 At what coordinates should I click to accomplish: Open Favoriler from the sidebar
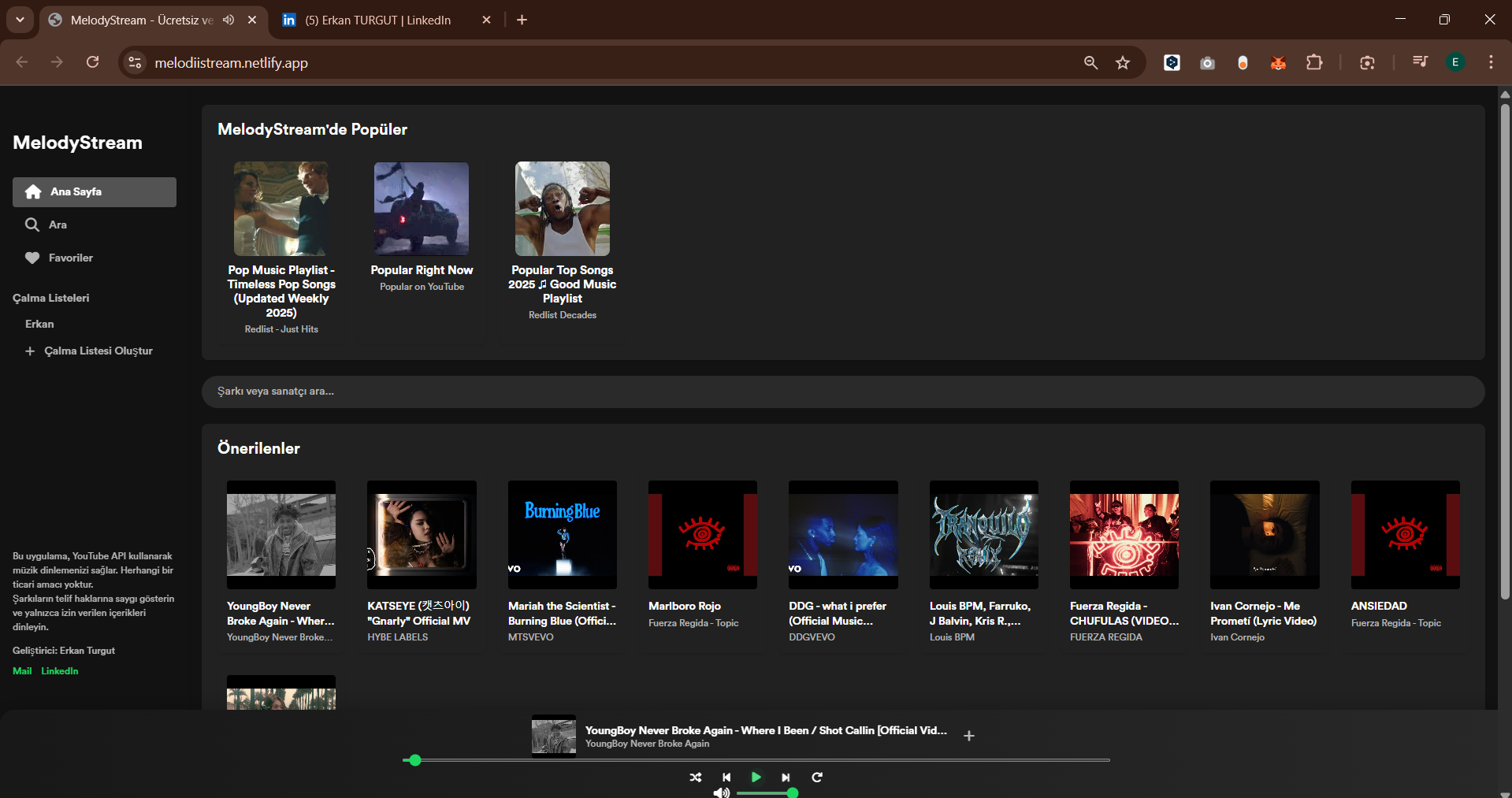pyautogui.click(x=70, y=258)
